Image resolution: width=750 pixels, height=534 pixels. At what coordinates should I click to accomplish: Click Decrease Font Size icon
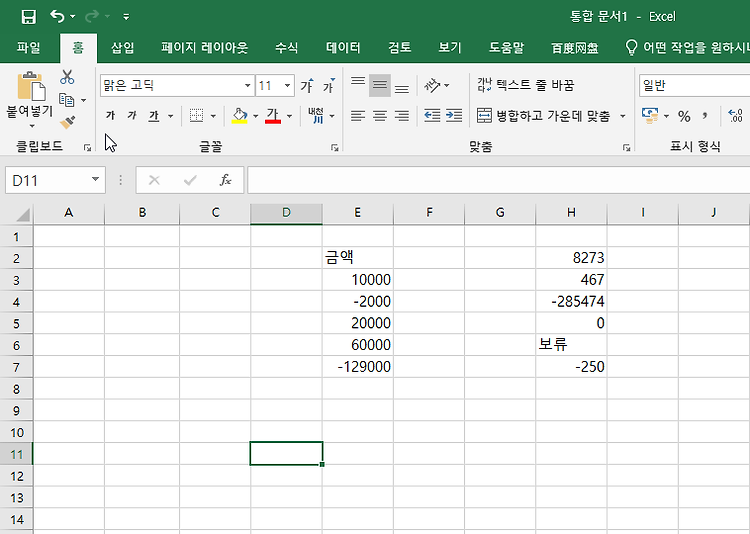point(329,86)
